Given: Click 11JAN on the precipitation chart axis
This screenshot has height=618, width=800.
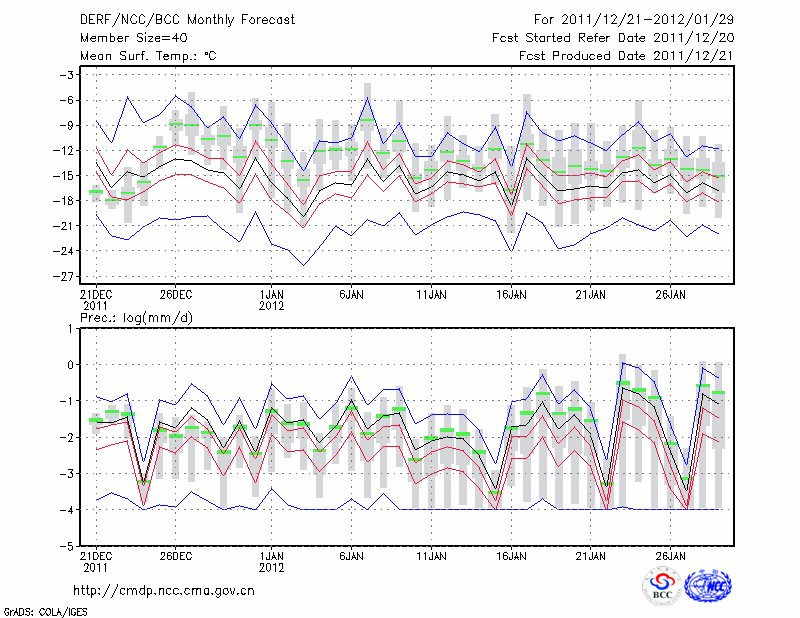Looking at the screenshot, I should coord(431,555).
